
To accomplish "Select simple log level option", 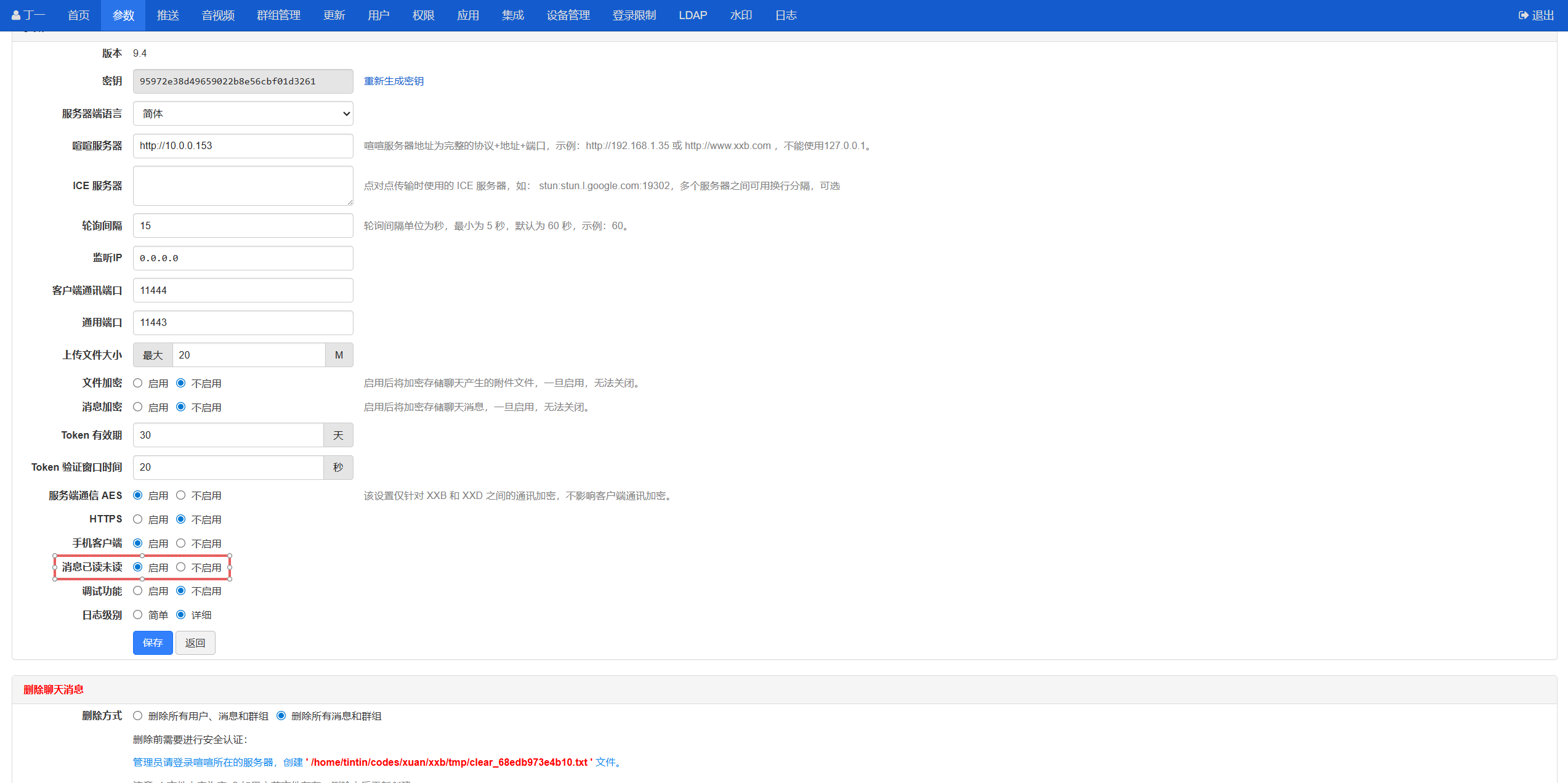I will (x=138, y=615).
